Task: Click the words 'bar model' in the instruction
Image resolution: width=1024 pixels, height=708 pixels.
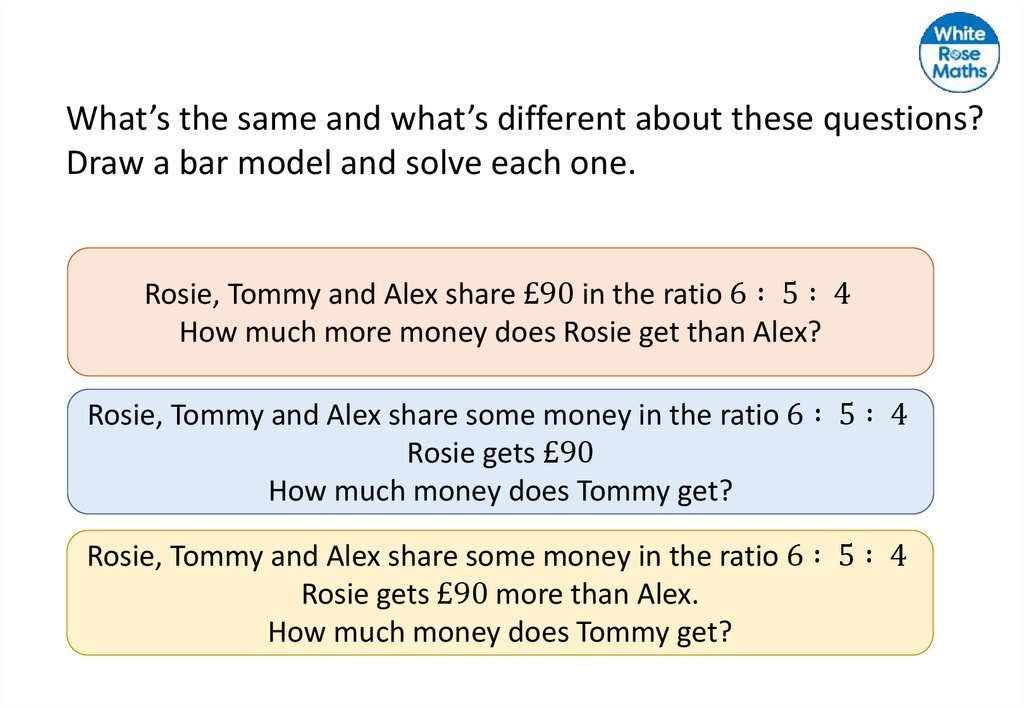Action: 241,162
